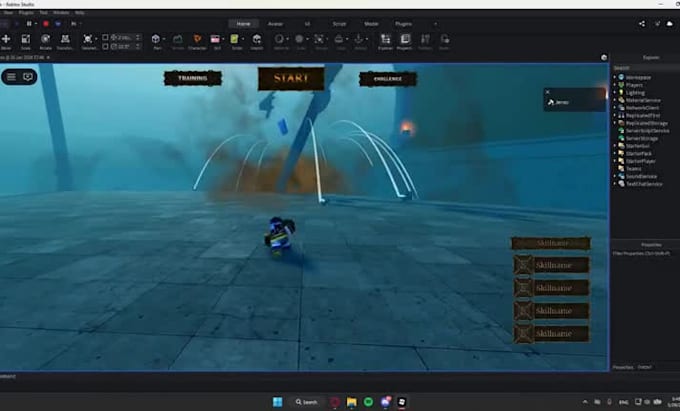Open the Test menu
The width and height of the screenshot is (680, 411).
(x=43, y=13)
